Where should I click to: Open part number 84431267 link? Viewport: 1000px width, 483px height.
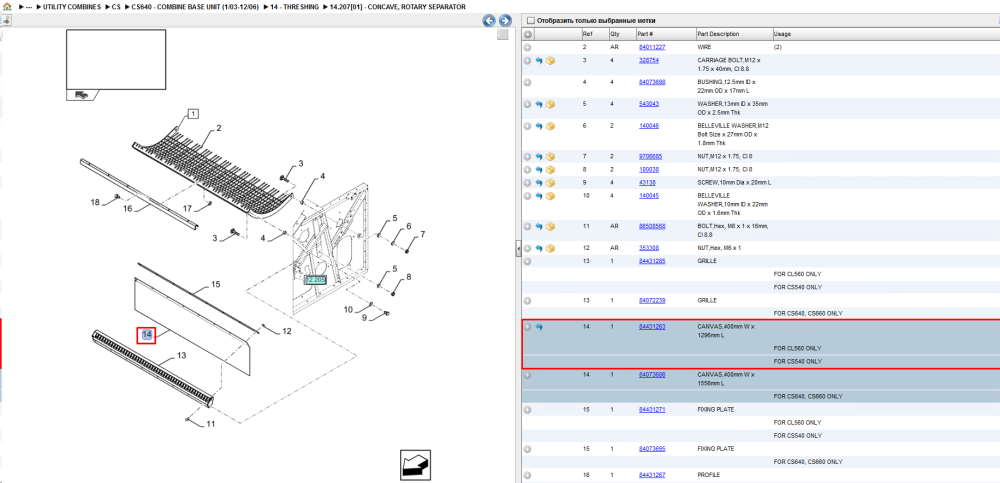coord(652,475)
